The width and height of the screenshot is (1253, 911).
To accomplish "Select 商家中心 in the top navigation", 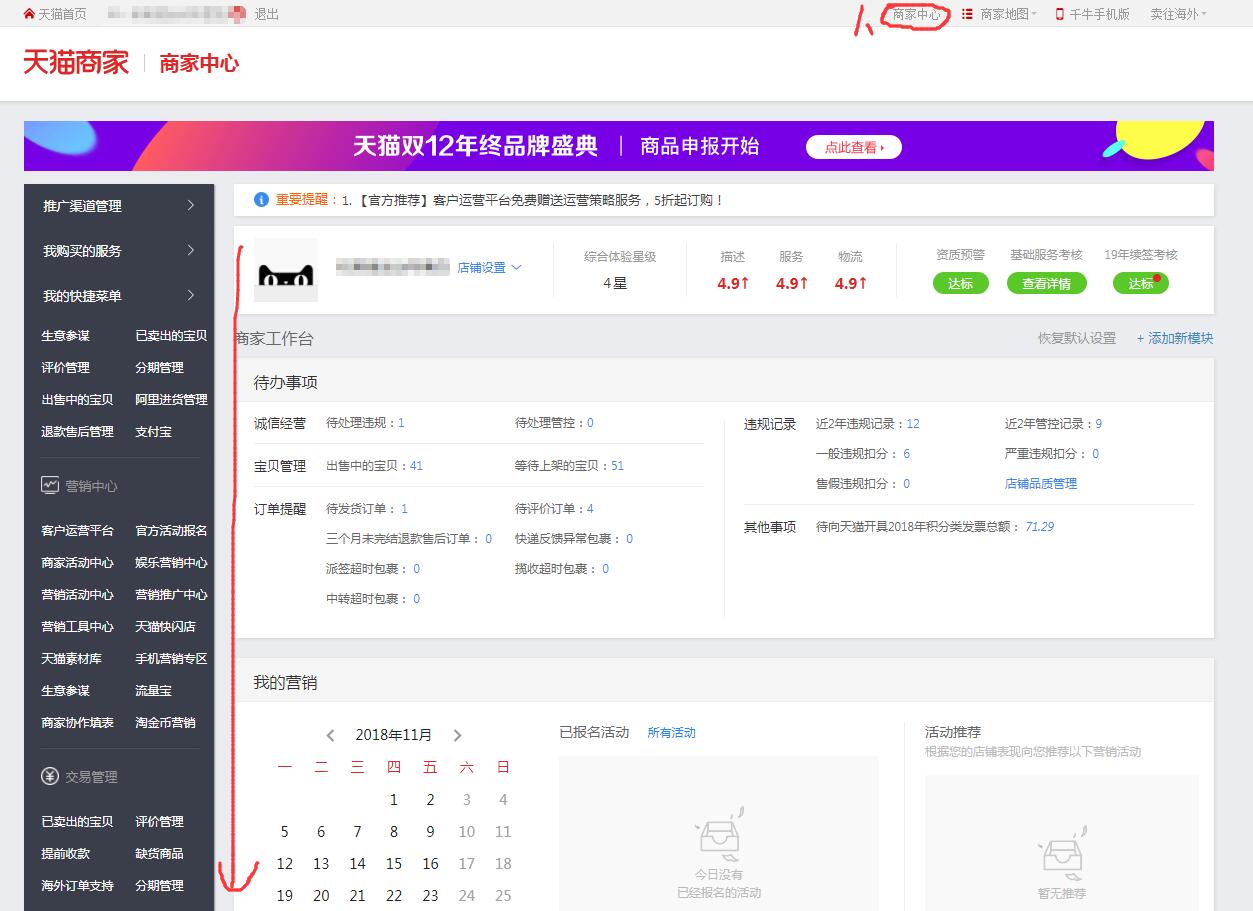I will [917, 15].
